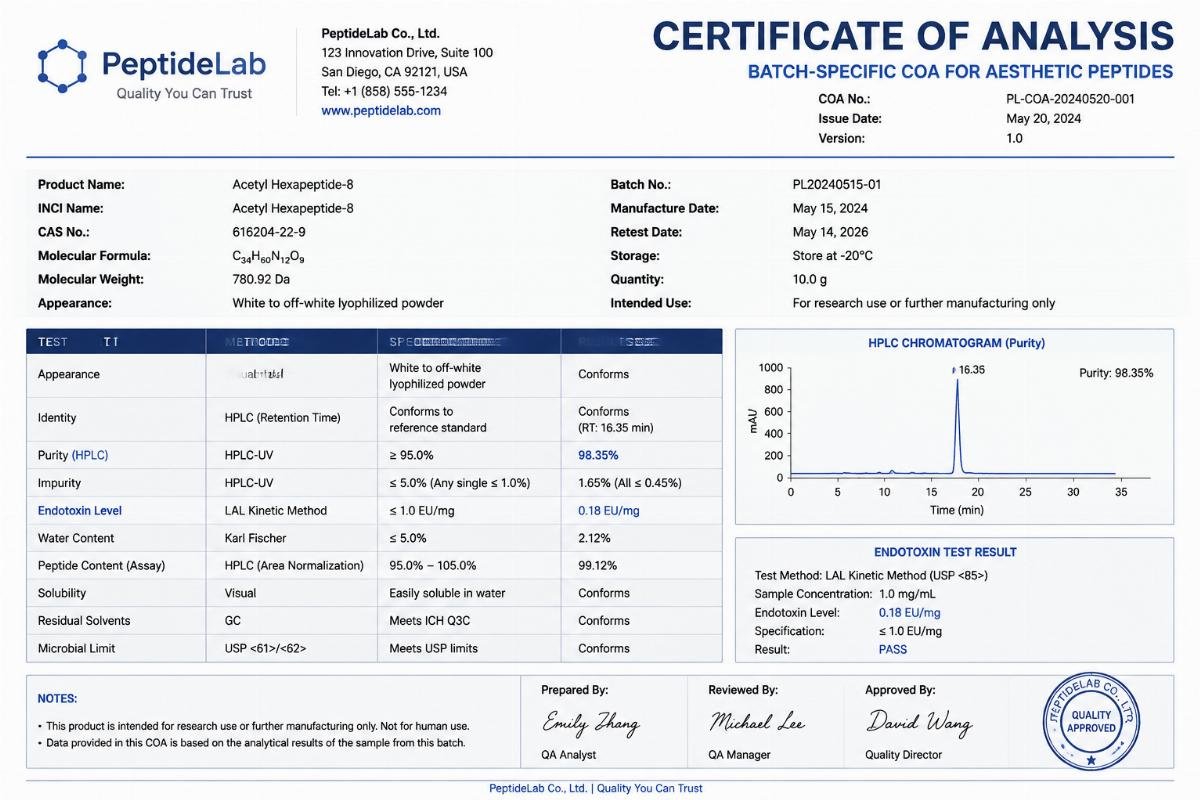The image size is (1200, 800).
Task: Click the USP <61>/<62> method cell
Action: pos(266,648)
